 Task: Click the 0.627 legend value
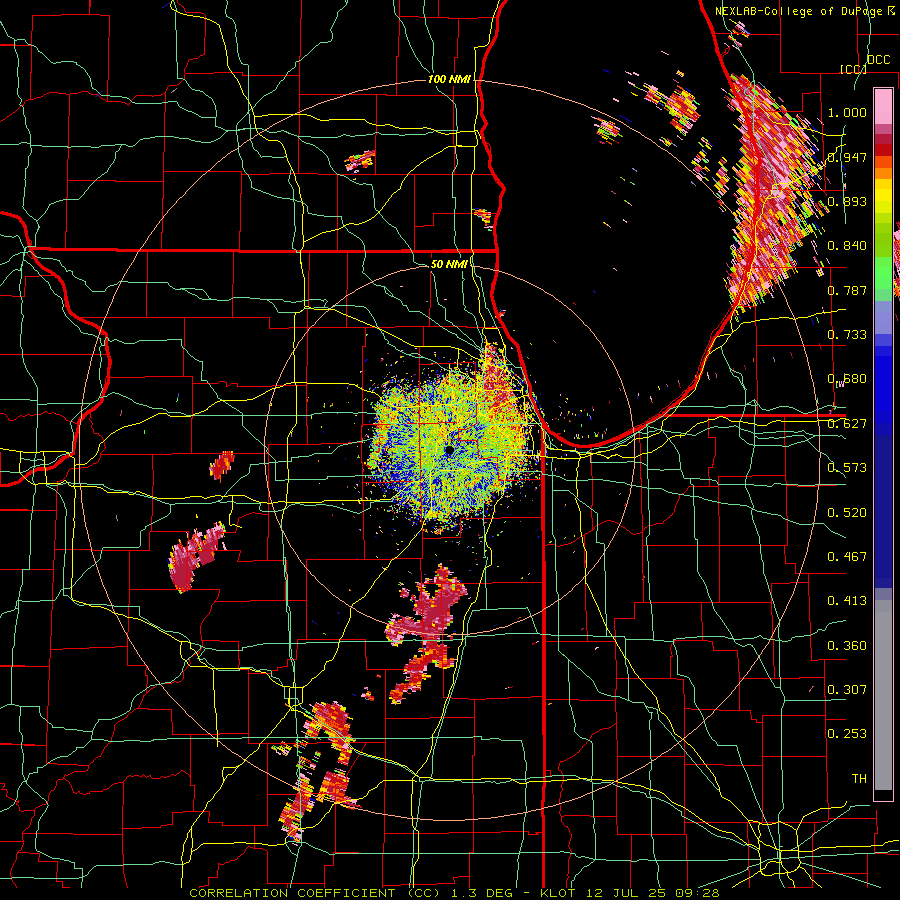[847, 424]
